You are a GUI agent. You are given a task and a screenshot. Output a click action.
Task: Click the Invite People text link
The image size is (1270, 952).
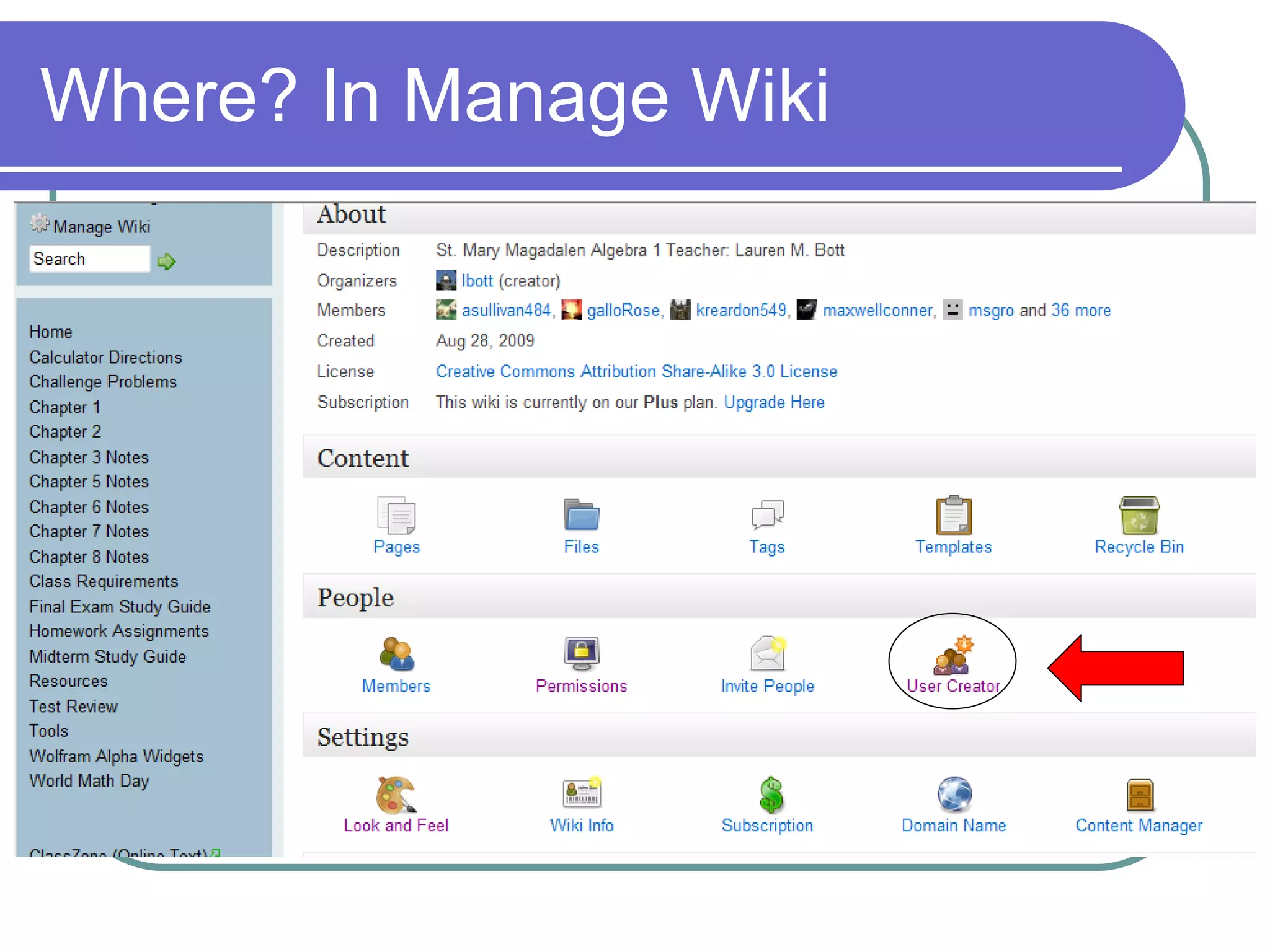pyautogui.click(x=768, y=687)
